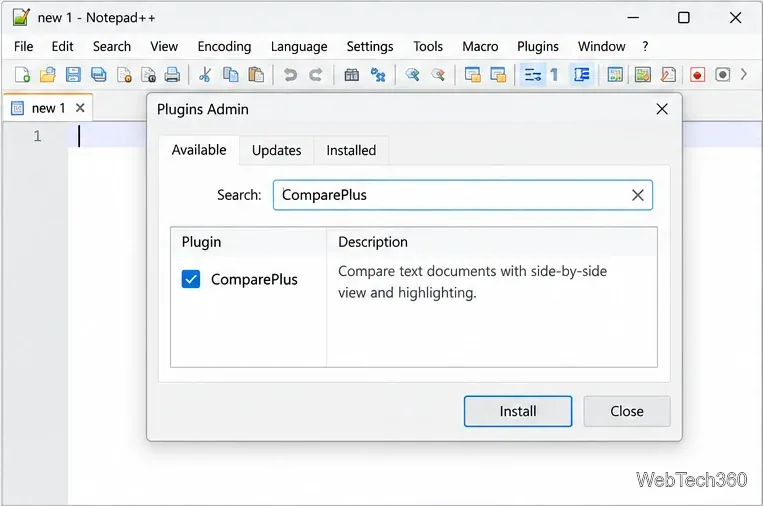Uncheck the ComparePlus plugin checkbox

[x=191, y=279]
